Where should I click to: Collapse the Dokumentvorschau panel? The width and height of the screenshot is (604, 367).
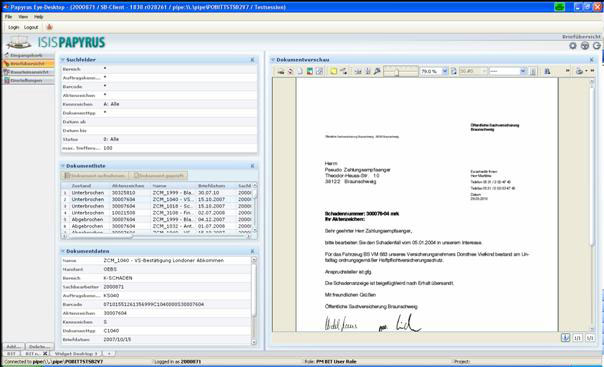click(x=273, y=60)
